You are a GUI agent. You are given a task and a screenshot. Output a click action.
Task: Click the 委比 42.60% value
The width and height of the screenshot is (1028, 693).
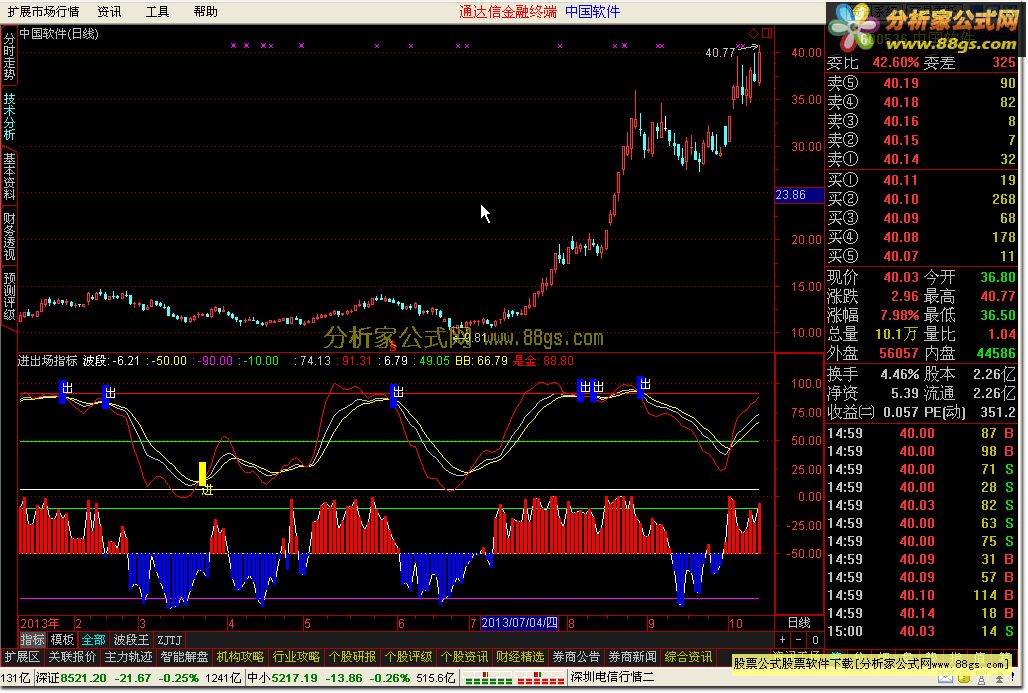click(x=896, y=63)
